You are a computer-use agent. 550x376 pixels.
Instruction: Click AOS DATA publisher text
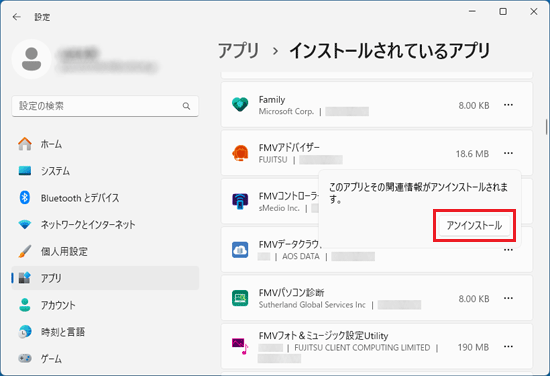coord(301,256)
